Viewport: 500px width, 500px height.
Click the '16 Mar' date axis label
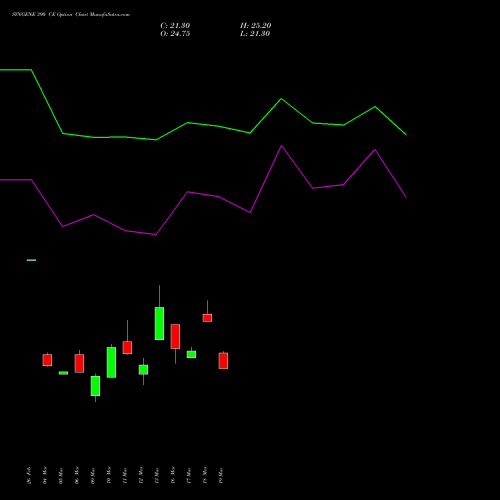(x=173, y=475)
